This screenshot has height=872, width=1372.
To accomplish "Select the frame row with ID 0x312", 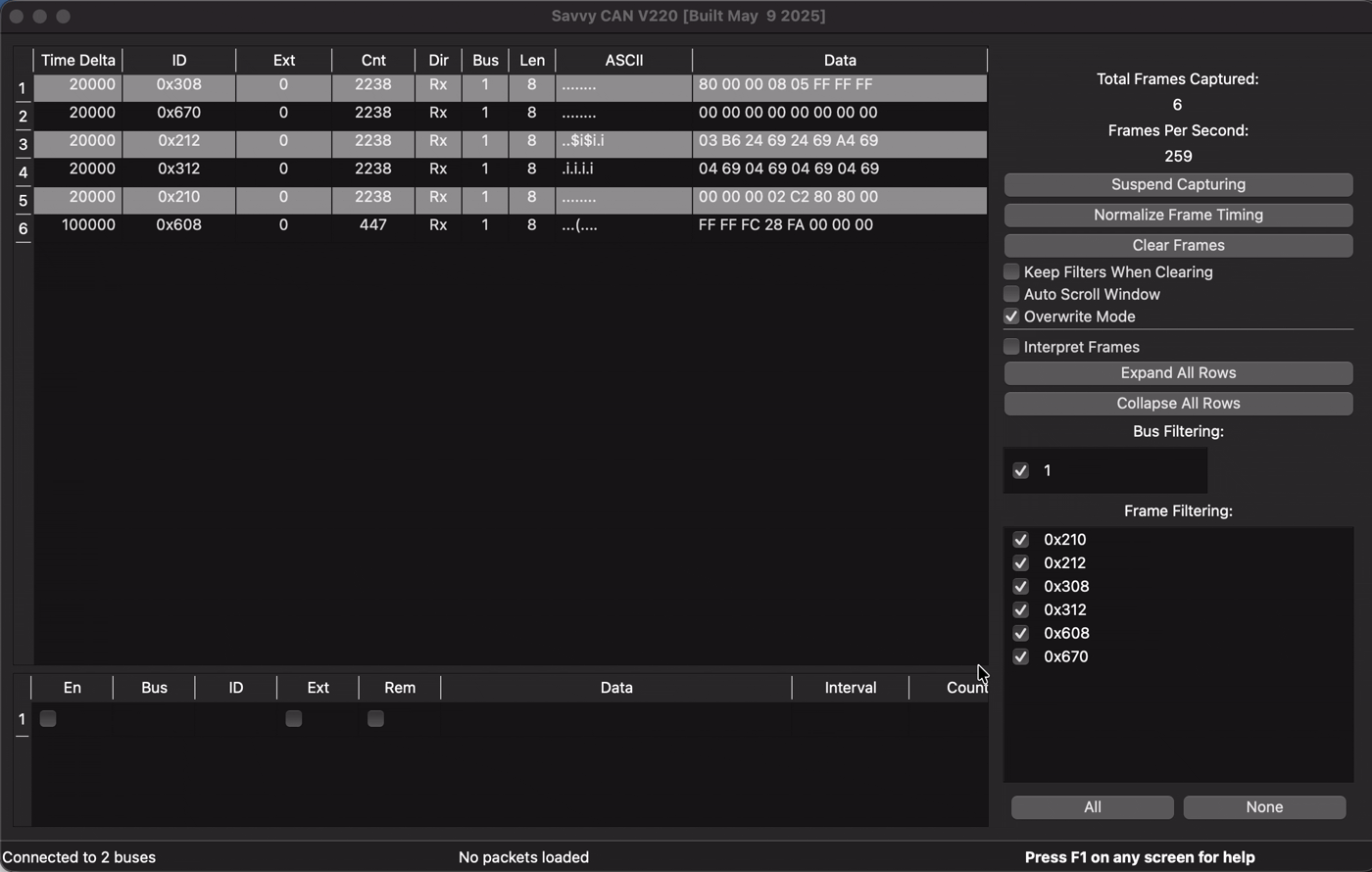I will pos(178,170).
